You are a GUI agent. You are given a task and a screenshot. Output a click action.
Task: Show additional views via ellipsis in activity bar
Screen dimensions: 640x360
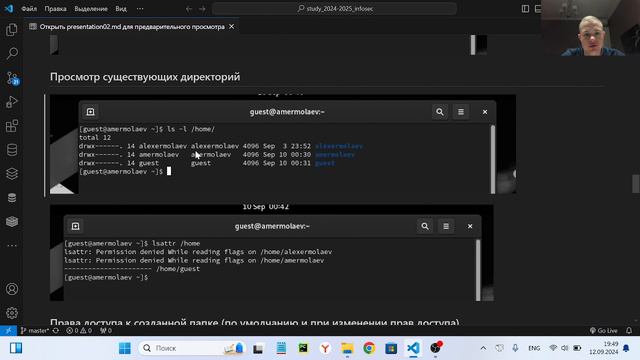(x=12, y=246)
